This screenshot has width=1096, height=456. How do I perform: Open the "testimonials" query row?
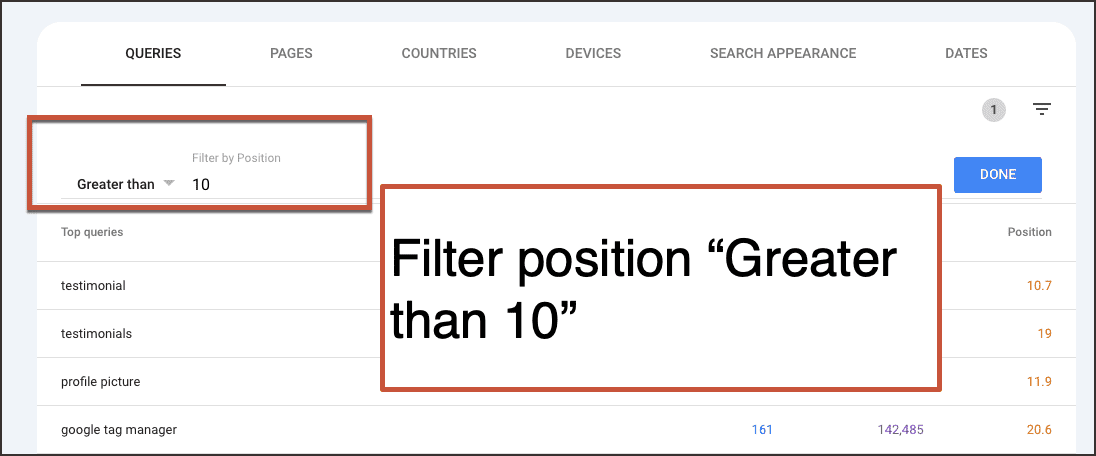click(96, 333)
